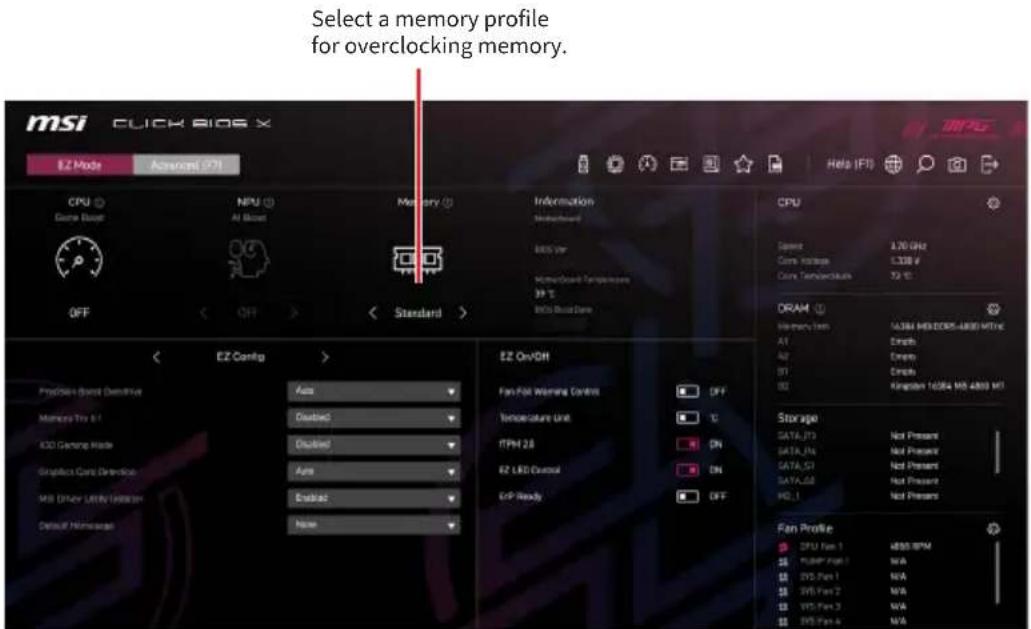Disable the fTPM 2.0 switch

pyautogui.click(x=688, y=444)
